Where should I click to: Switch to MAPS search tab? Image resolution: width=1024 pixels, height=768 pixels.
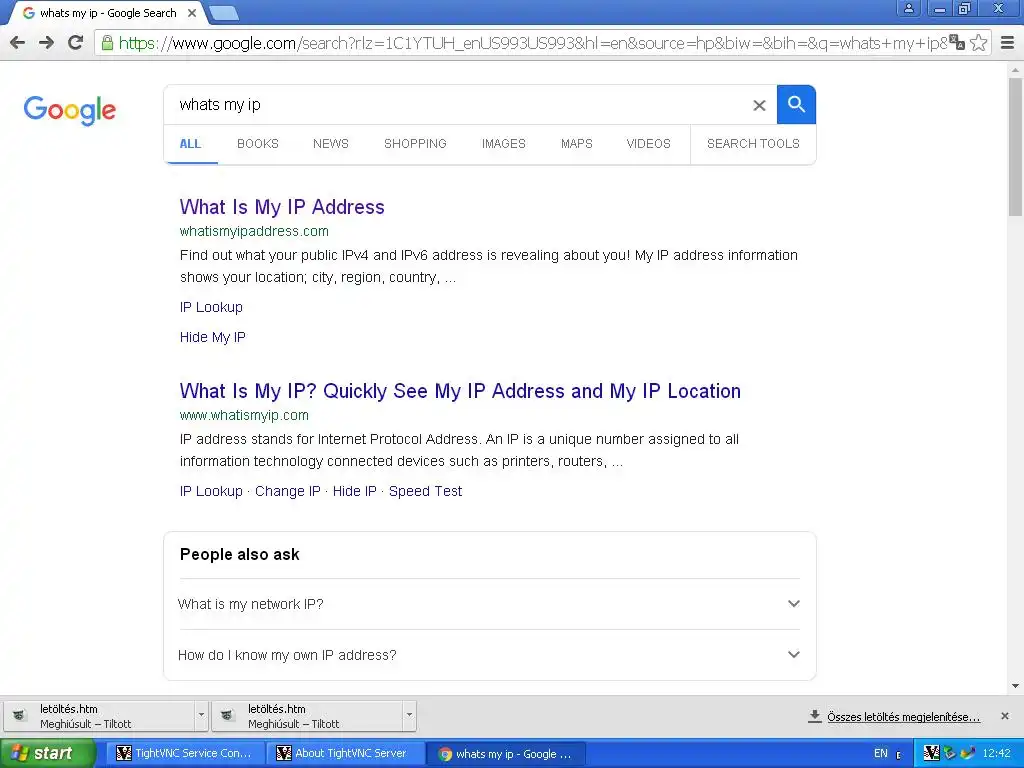point(577,144)
